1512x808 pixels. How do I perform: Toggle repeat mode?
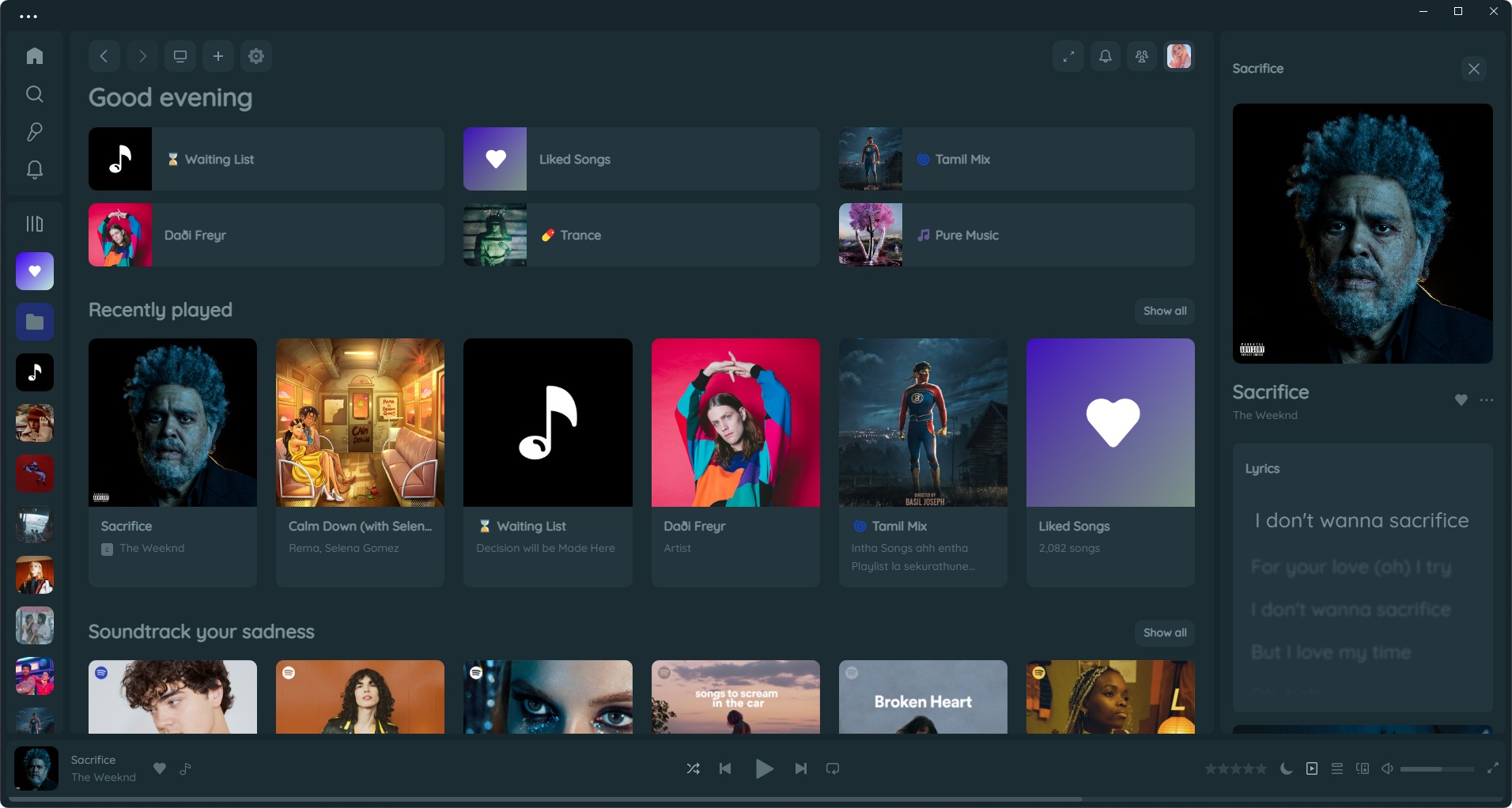pos(833,768)
